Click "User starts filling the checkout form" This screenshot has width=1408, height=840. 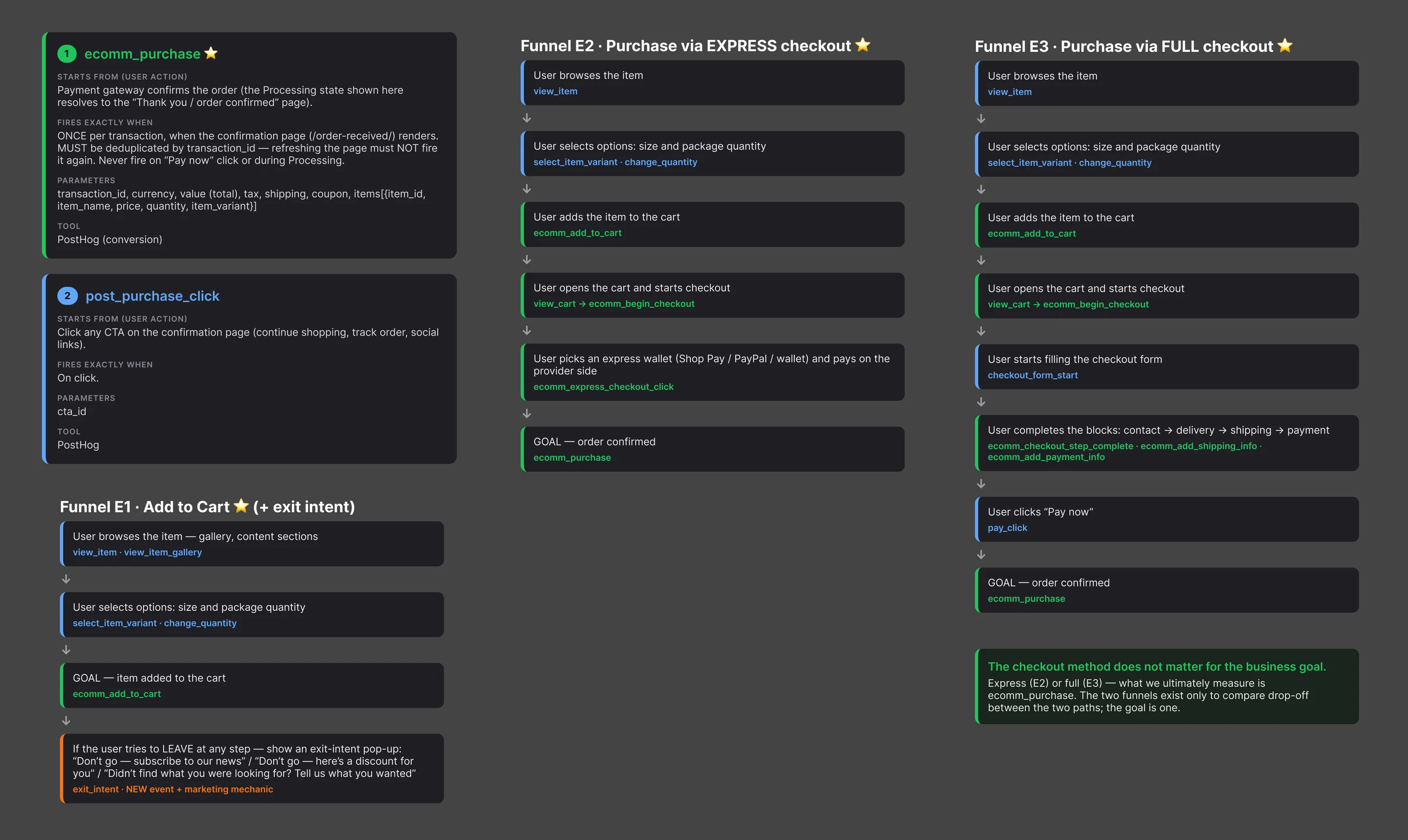(1075, 359)
